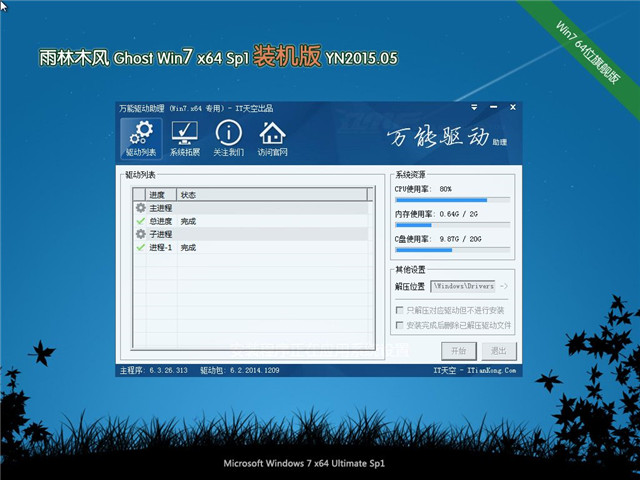Select the 总进度 完成 row

tap(251, 221)
